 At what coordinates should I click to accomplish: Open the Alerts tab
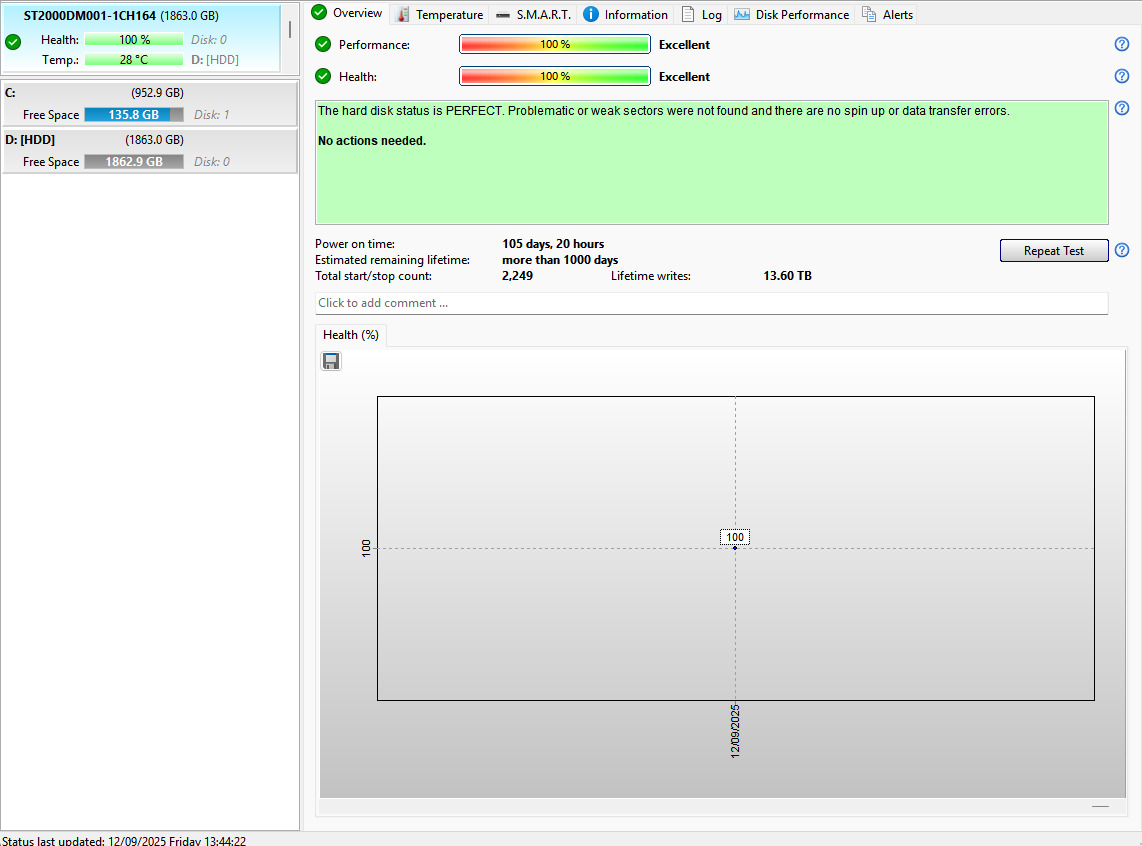tap(887, 14)
